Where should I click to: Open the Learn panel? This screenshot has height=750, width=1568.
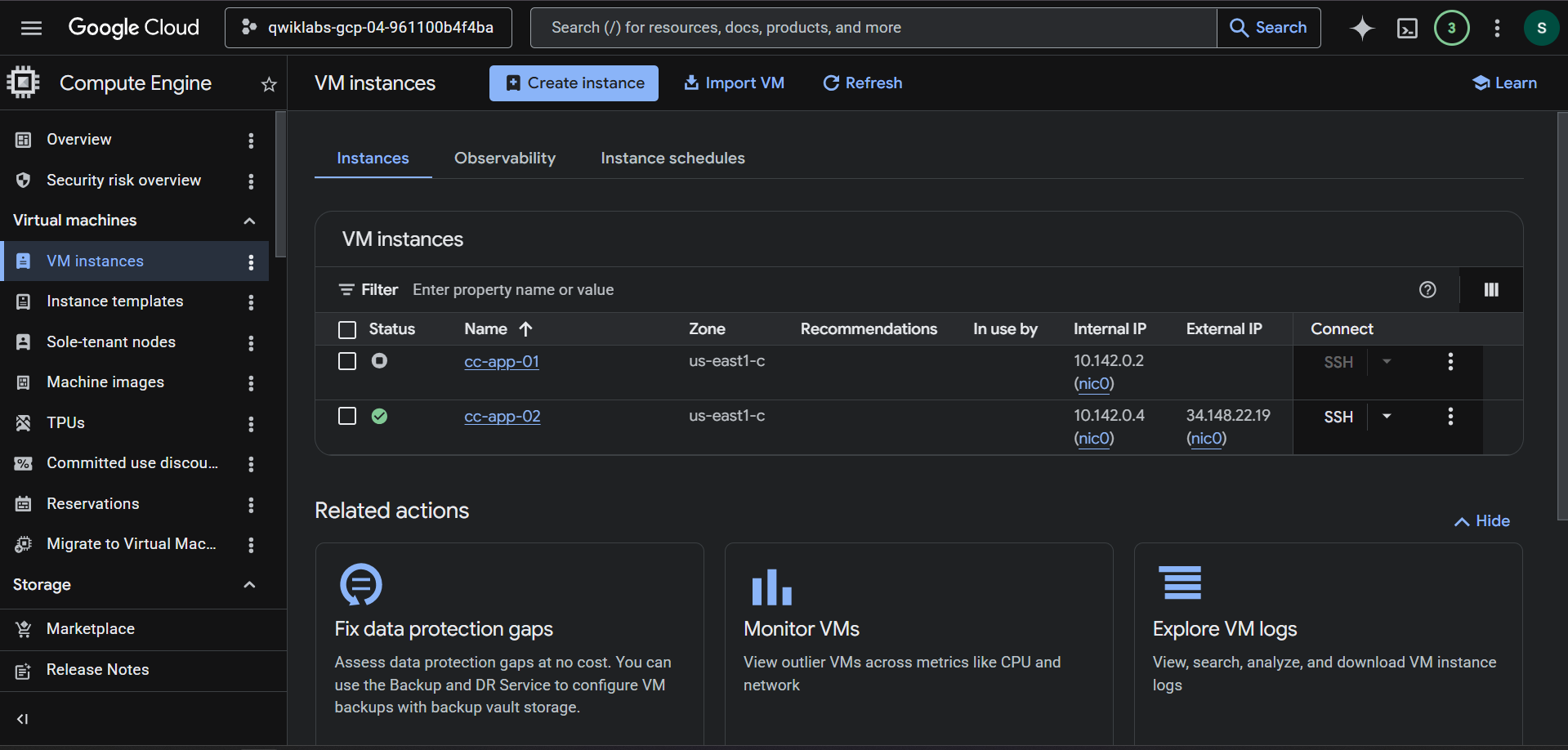1504,83
